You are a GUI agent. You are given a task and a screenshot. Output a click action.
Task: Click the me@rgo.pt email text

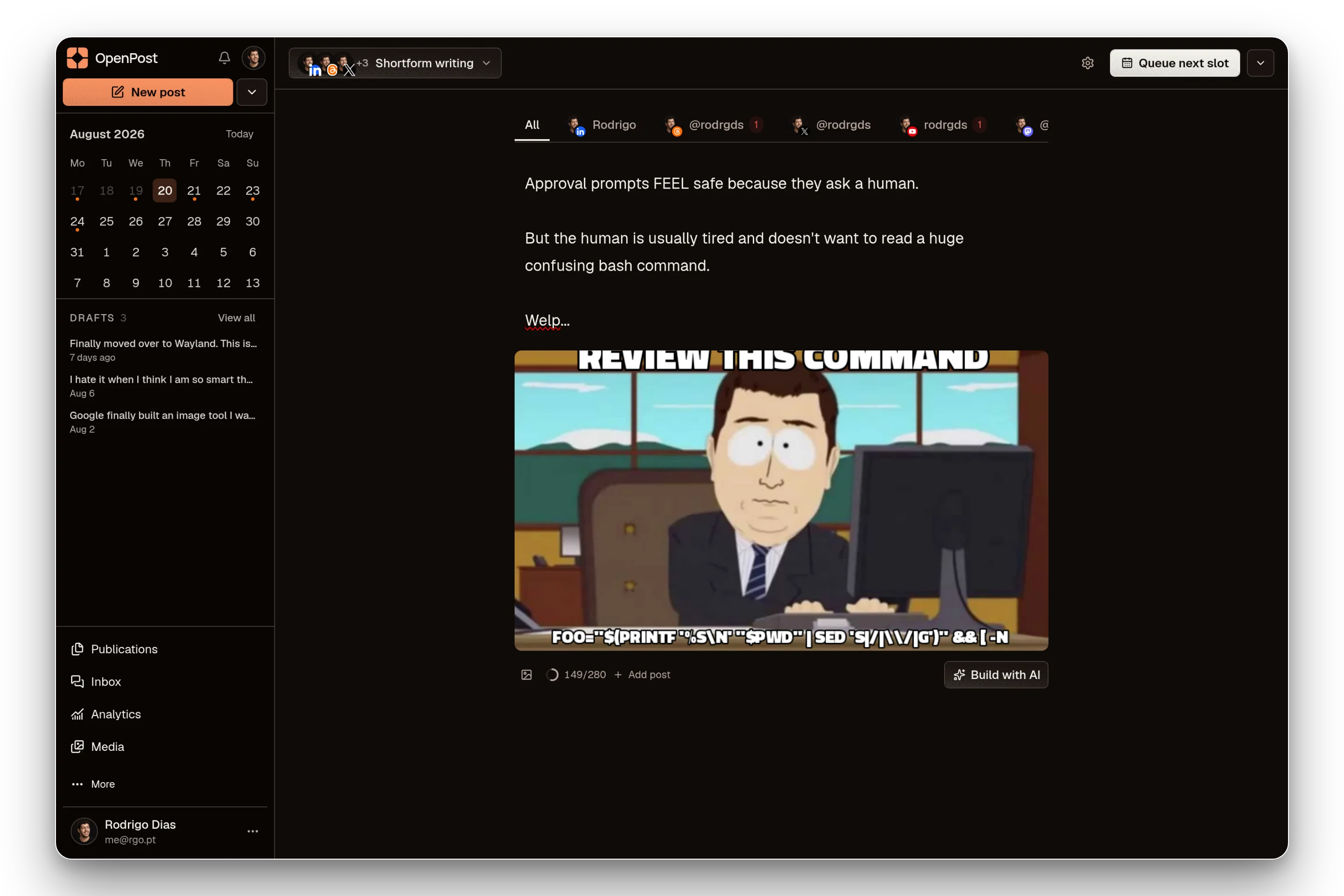pyautogui.click(x=130, y=840)
